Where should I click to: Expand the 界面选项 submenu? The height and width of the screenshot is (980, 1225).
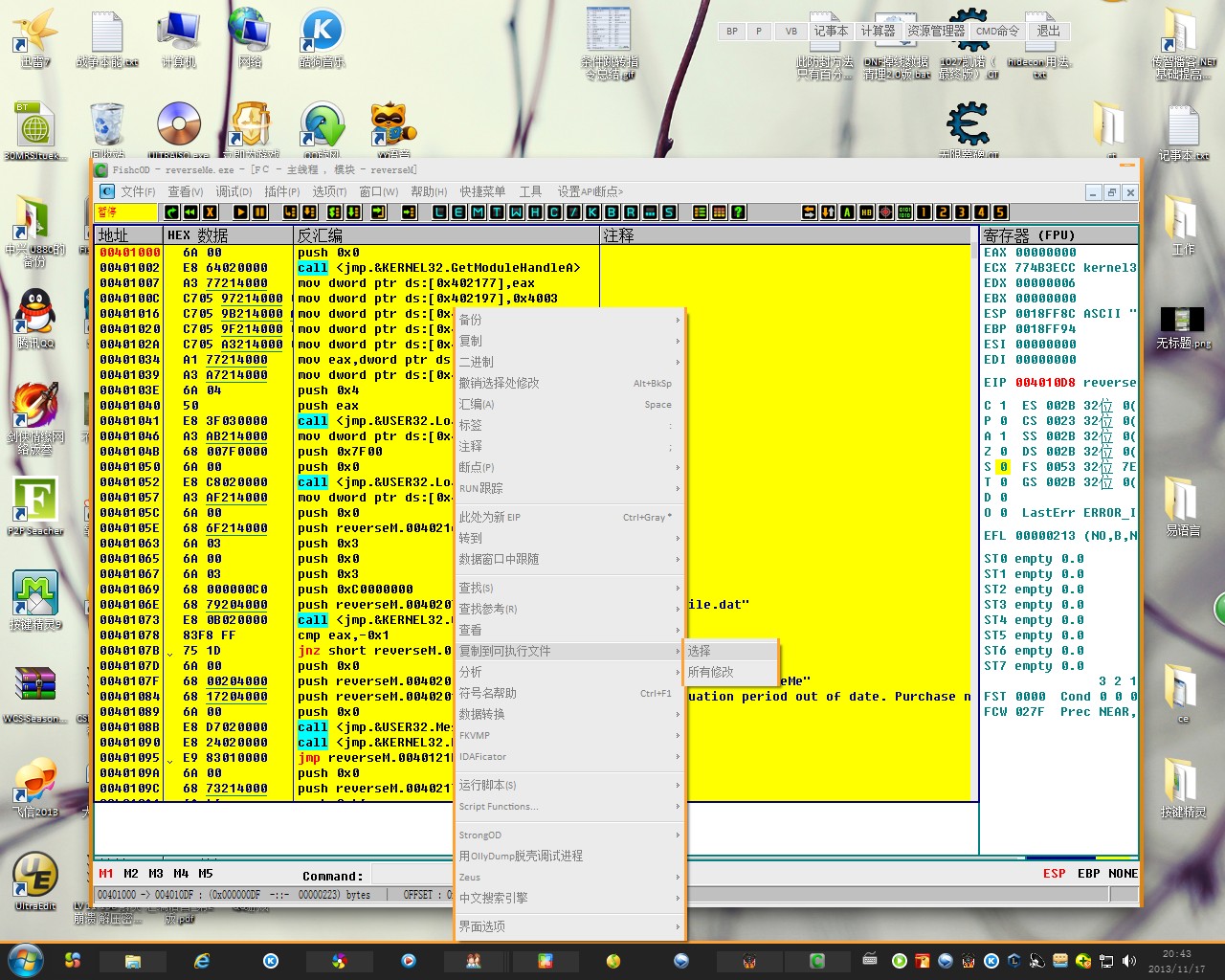(569, 926)
